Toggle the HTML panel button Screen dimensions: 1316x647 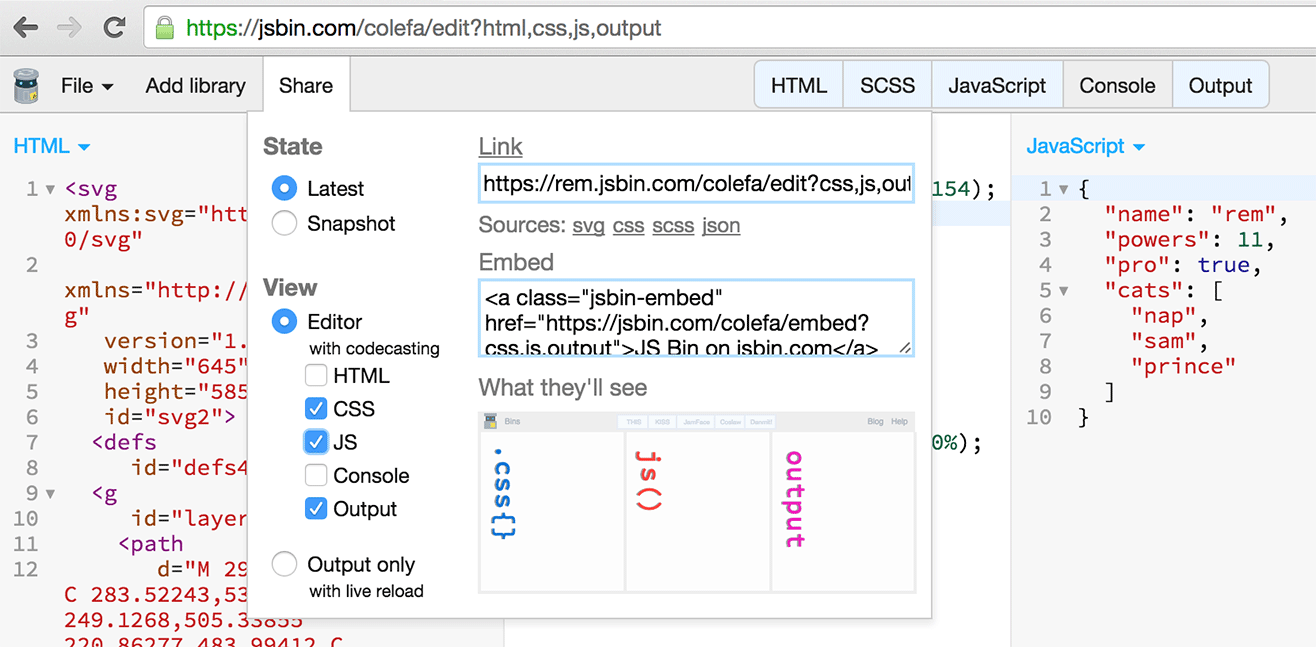pos(799,86)
